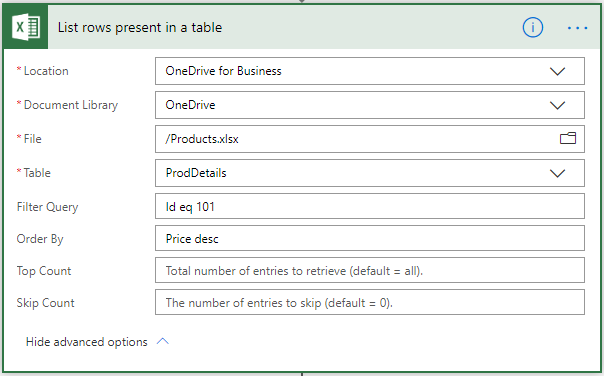Click the Order By field with Price desc
The width and height of the screenshot is (604, 376).
coord(370,238)
